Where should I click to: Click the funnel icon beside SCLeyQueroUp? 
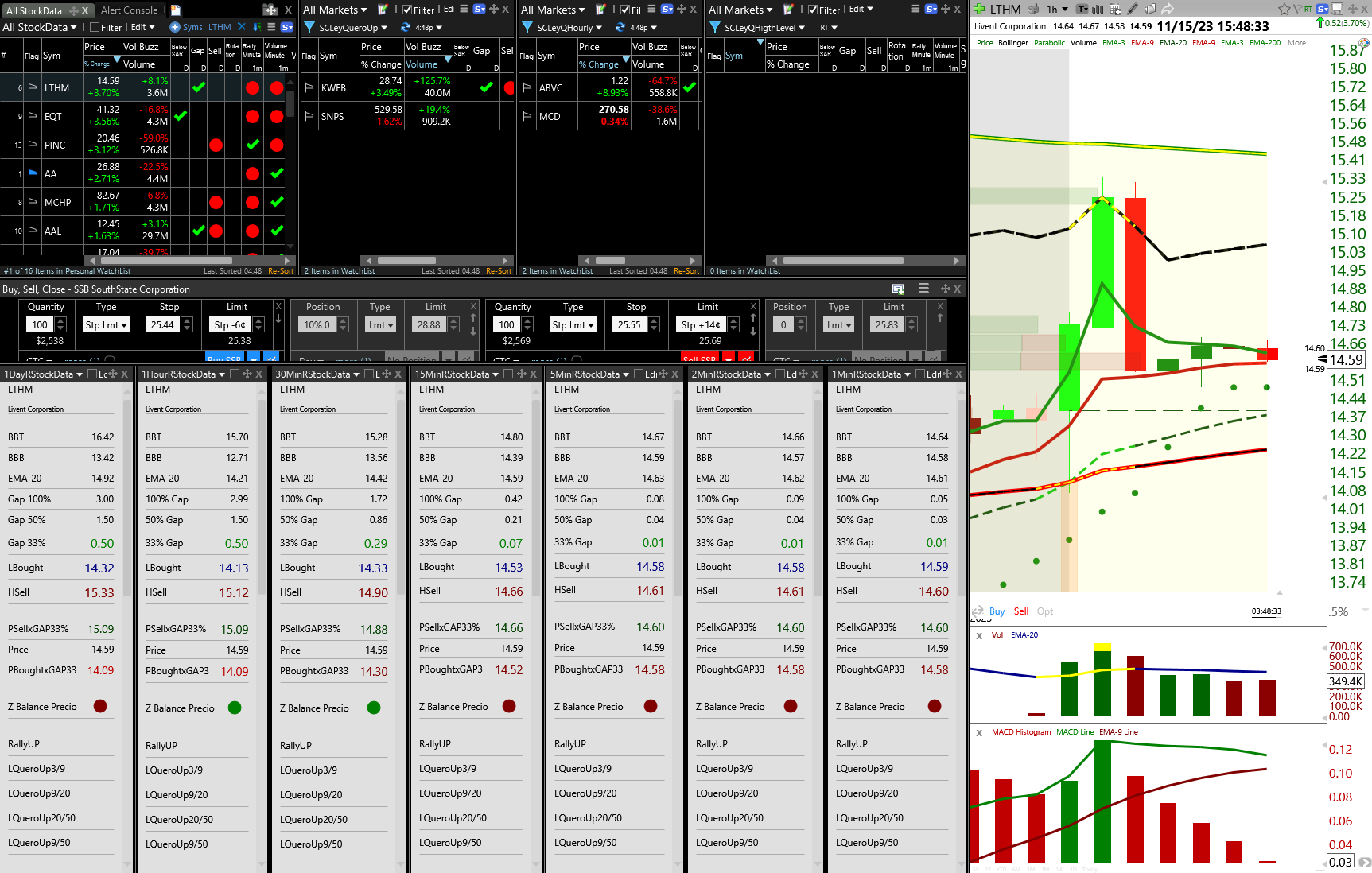[309, 27]
